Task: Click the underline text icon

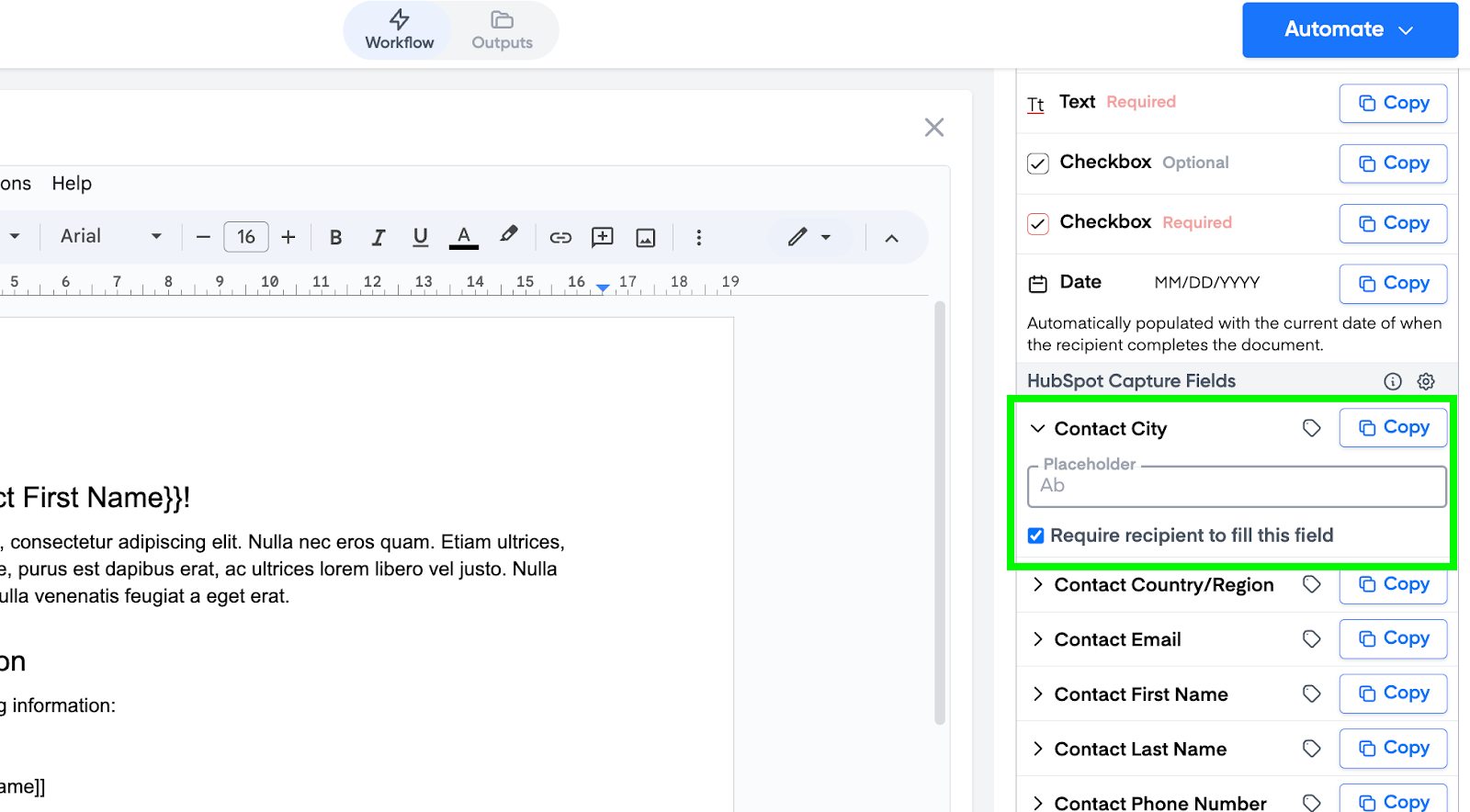Action: (421, 238)
